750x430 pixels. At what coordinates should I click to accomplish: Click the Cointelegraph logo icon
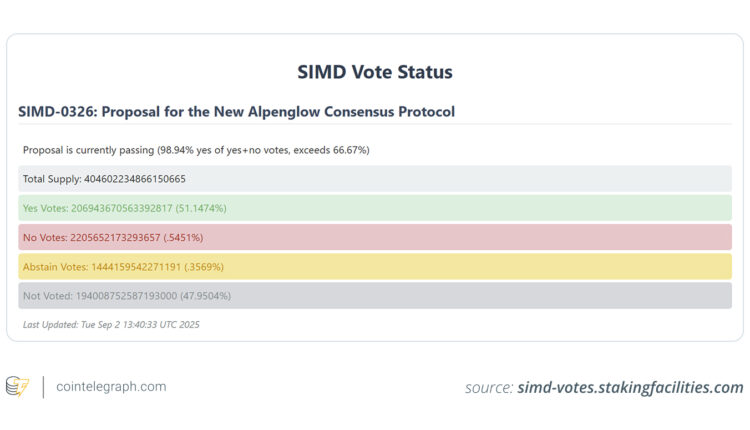17,387
